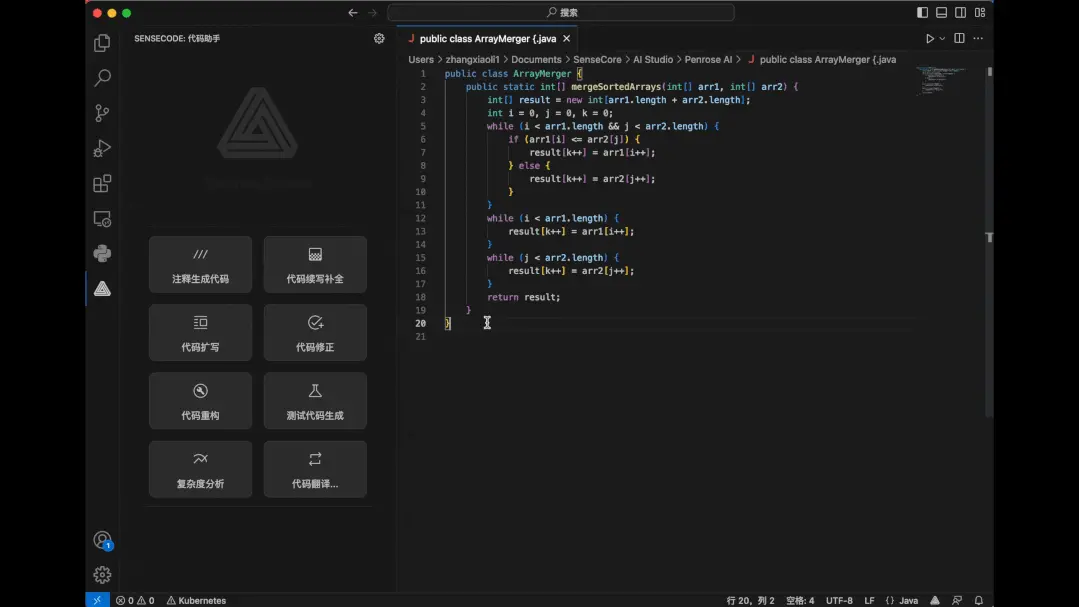Open the Users breadcrumb segment
This screenshot has height=607, width=1079.
[x=421, y=60]
